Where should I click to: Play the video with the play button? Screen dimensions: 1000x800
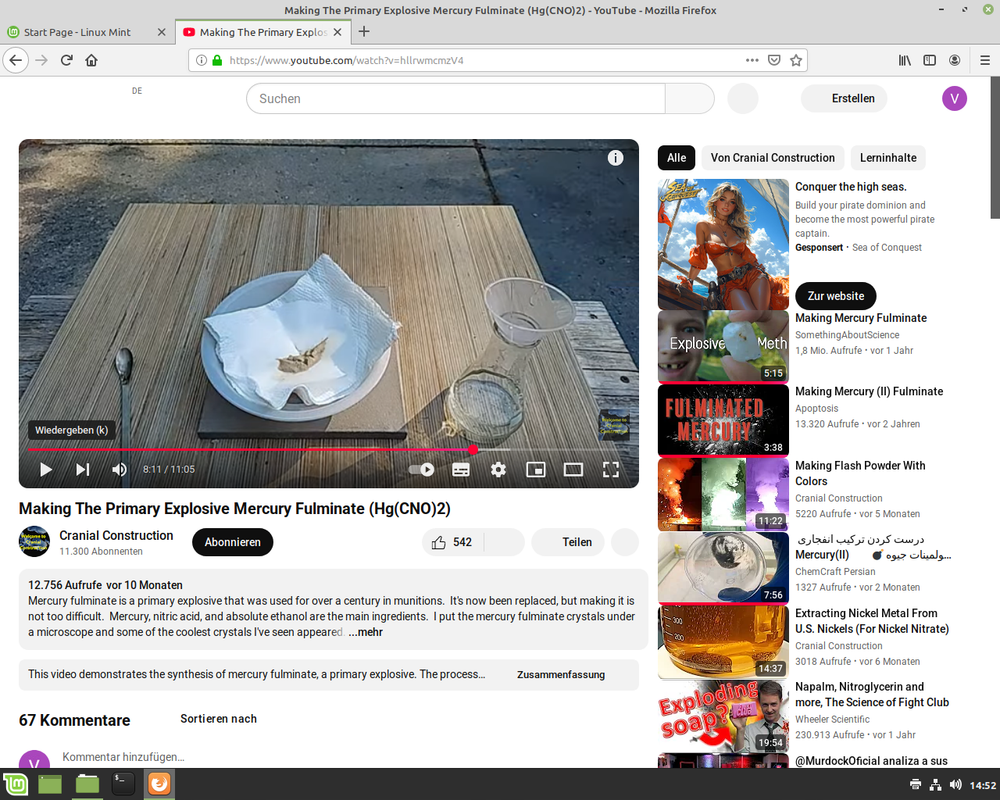click(45, 470)
